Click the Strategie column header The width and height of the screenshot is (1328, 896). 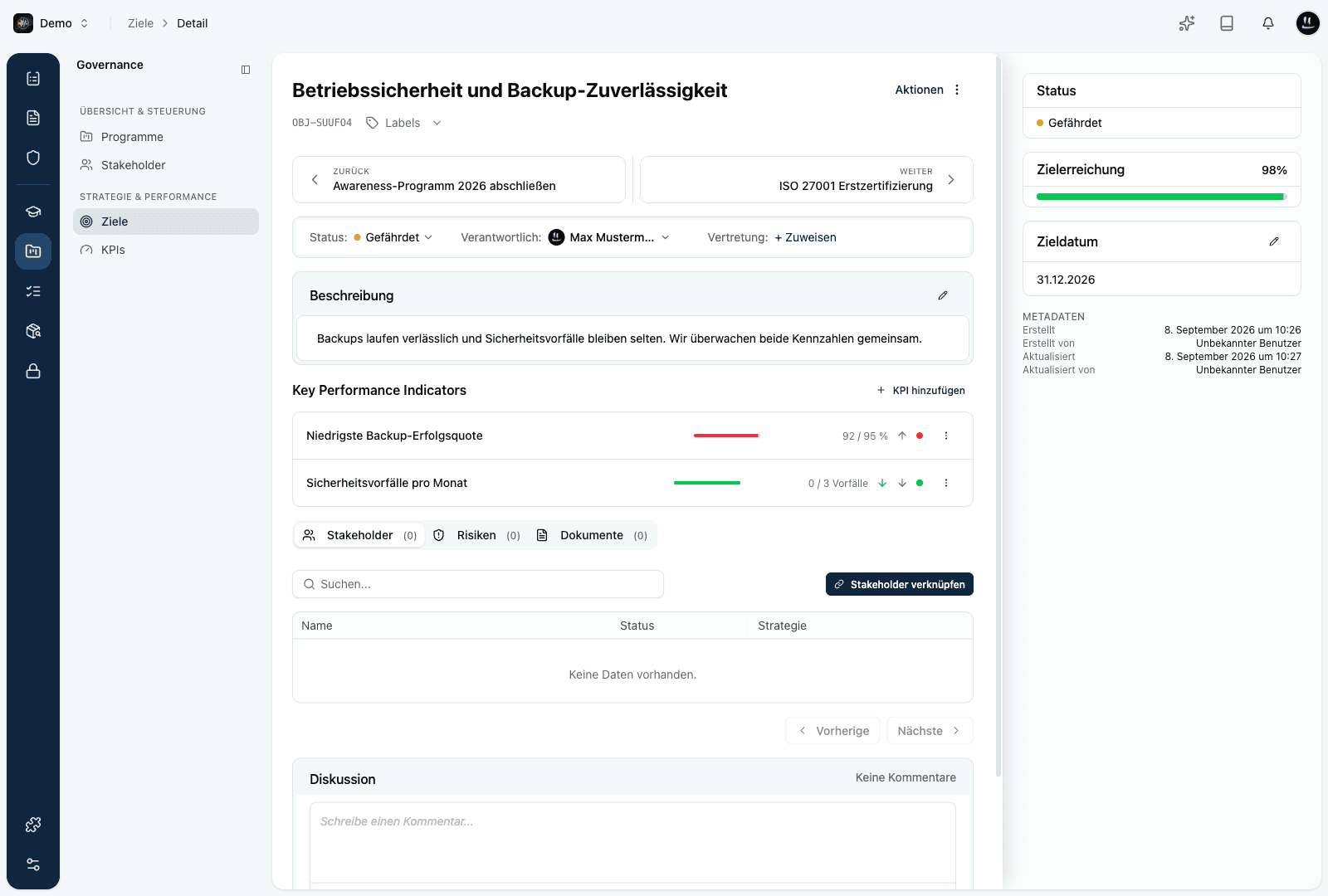(x=782, y=626)
